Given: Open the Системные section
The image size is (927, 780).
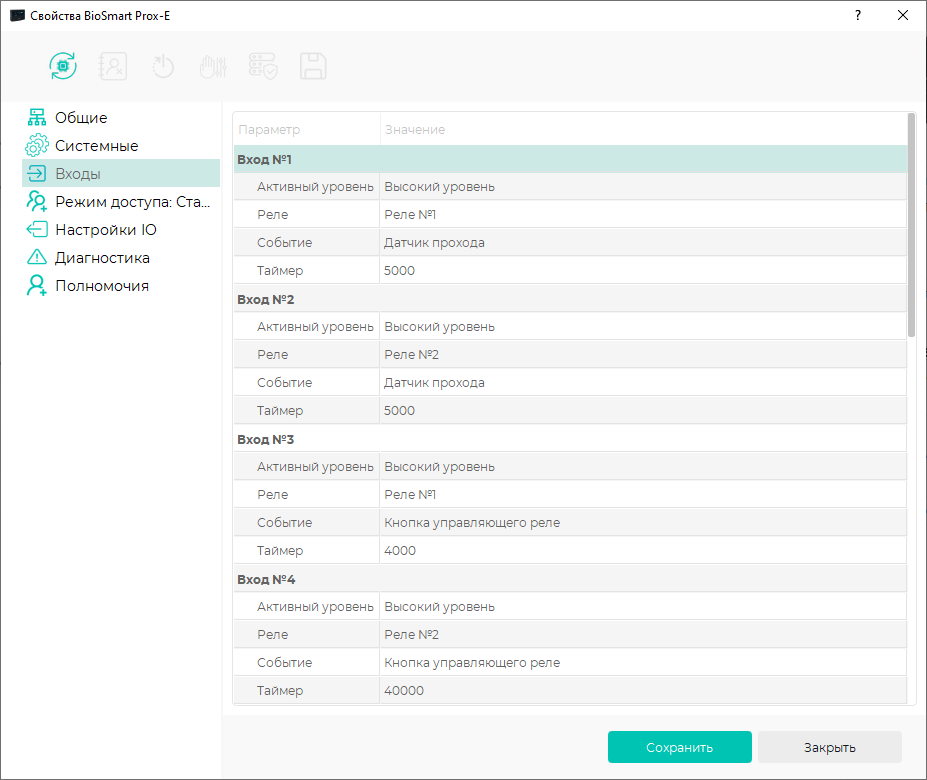Looking at the screenshot, I should click(96, 145).
